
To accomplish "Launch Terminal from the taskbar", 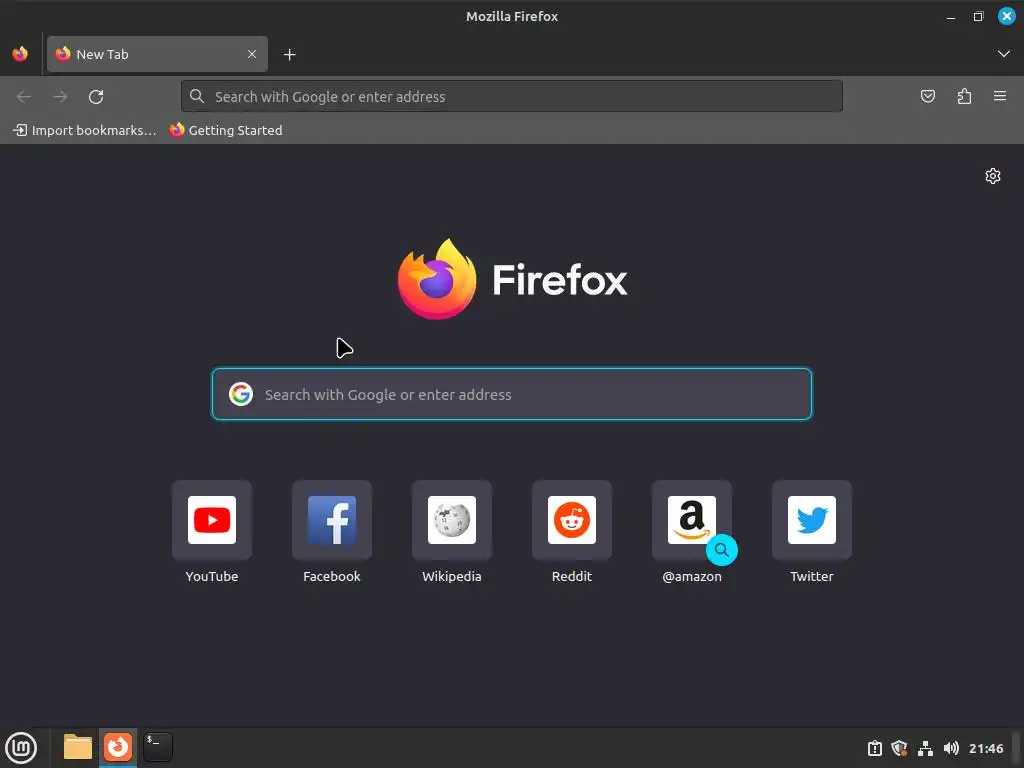I will pyautogui.click(x=158, y=747).
